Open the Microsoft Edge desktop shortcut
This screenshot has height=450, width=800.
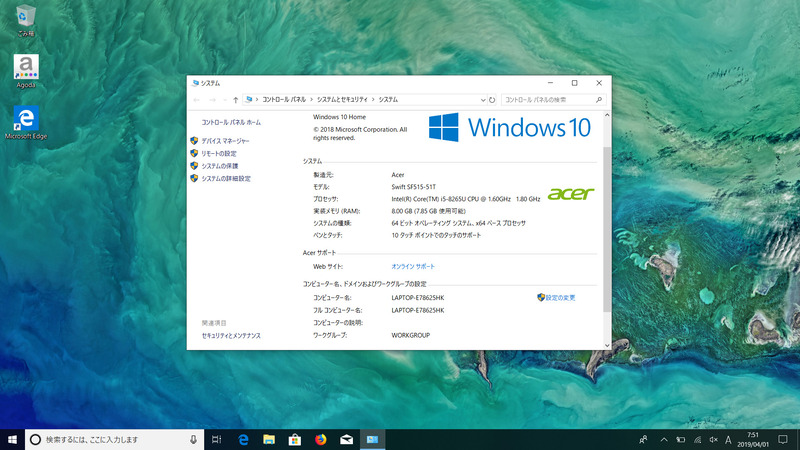[x=26, y=123]
